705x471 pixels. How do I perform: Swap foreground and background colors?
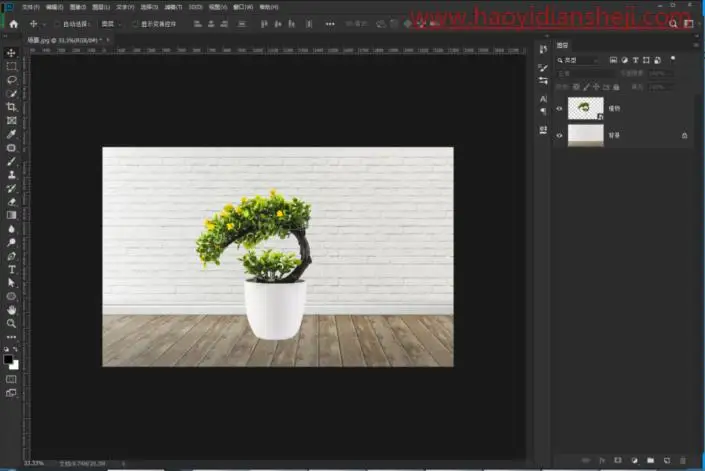point(16,349)
